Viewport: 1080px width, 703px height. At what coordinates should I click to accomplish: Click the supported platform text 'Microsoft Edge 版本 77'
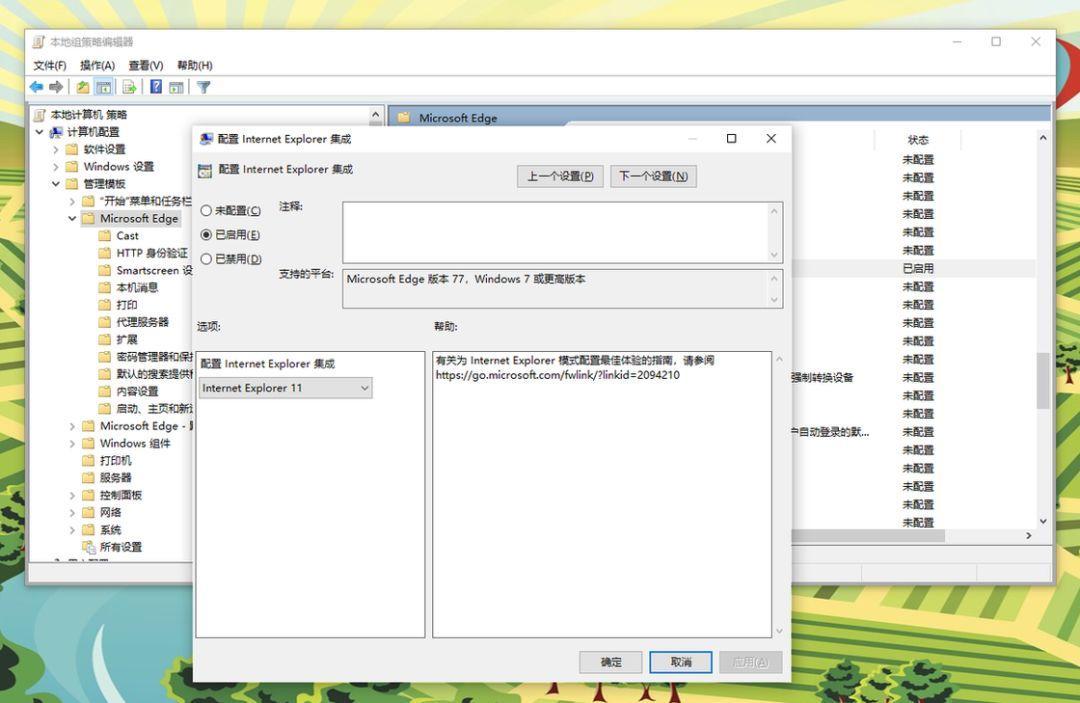coord(406,279)
